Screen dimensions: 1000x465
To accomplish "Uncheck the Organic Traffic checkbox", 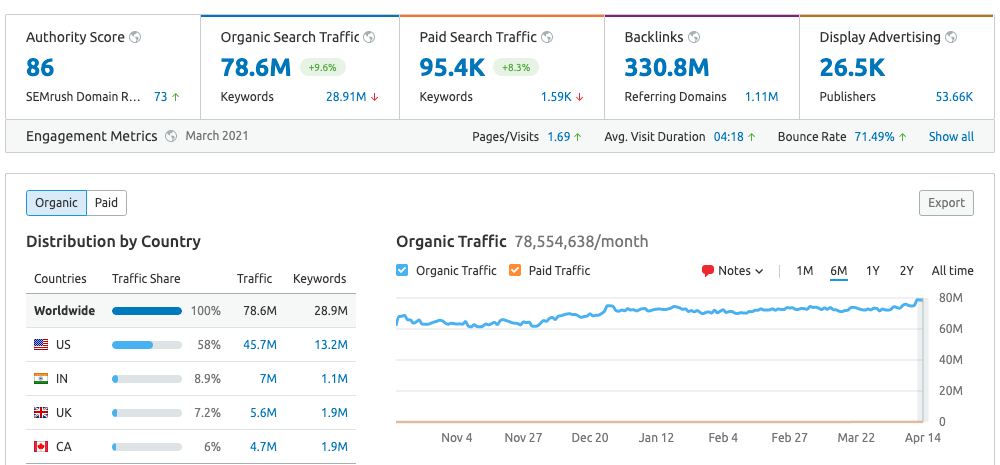I will pyautogui.click(x=402, y=270).
